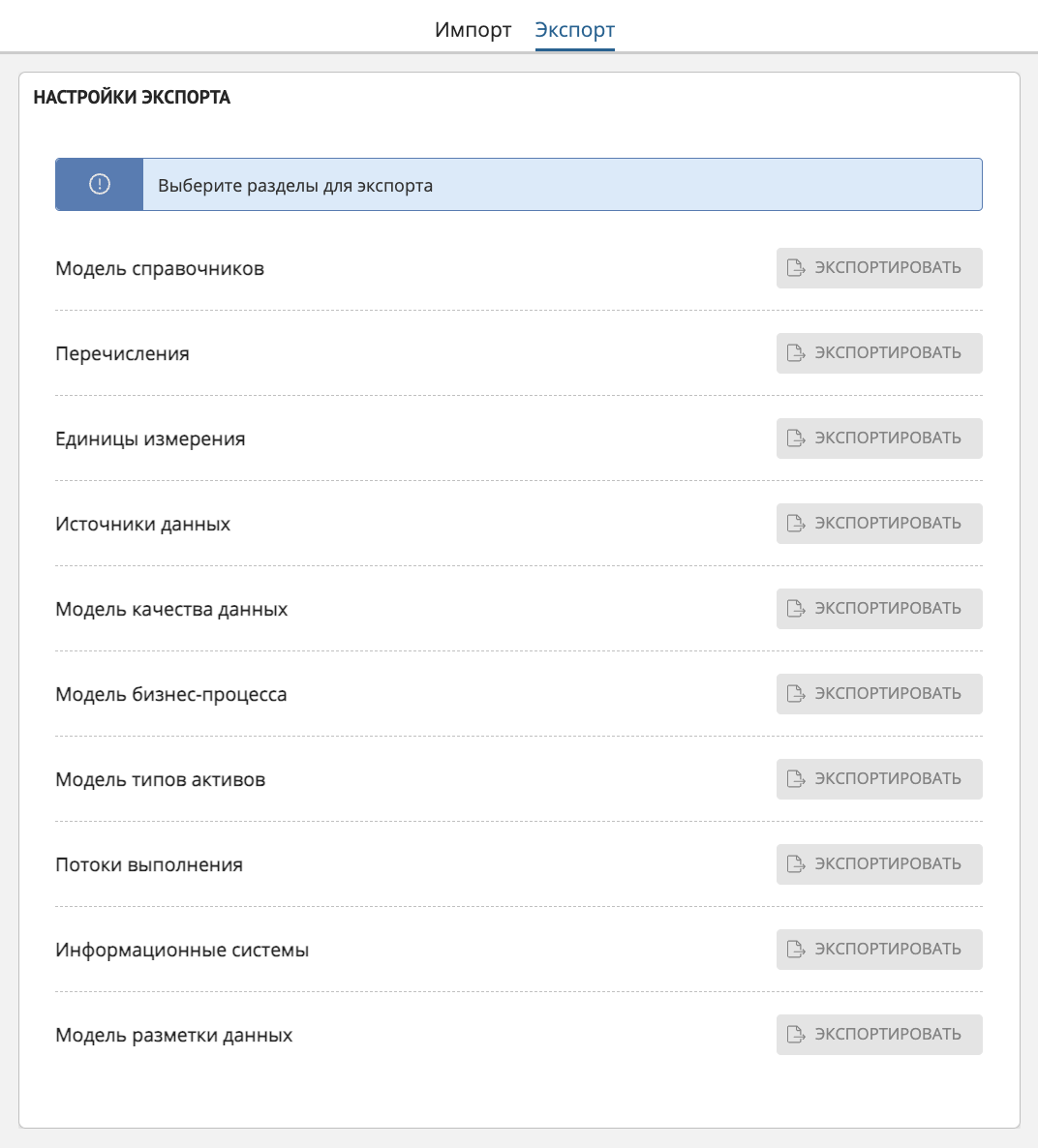Click export icon for Модель бизнес-процесса

click(x=796, y=694)
